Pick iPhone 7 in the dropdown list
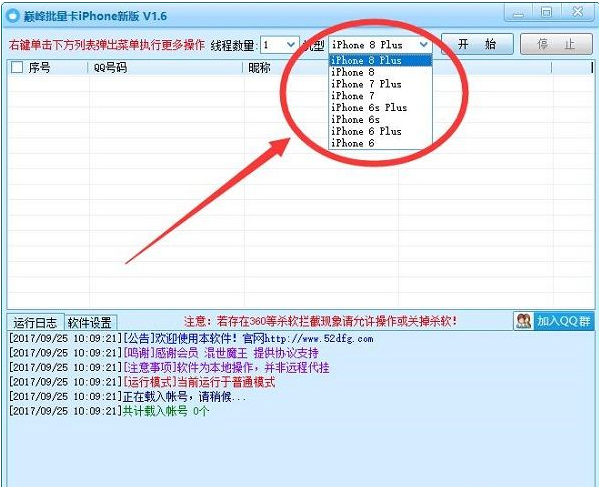Screen dimensions: 599x487 [x=380, y=96]
